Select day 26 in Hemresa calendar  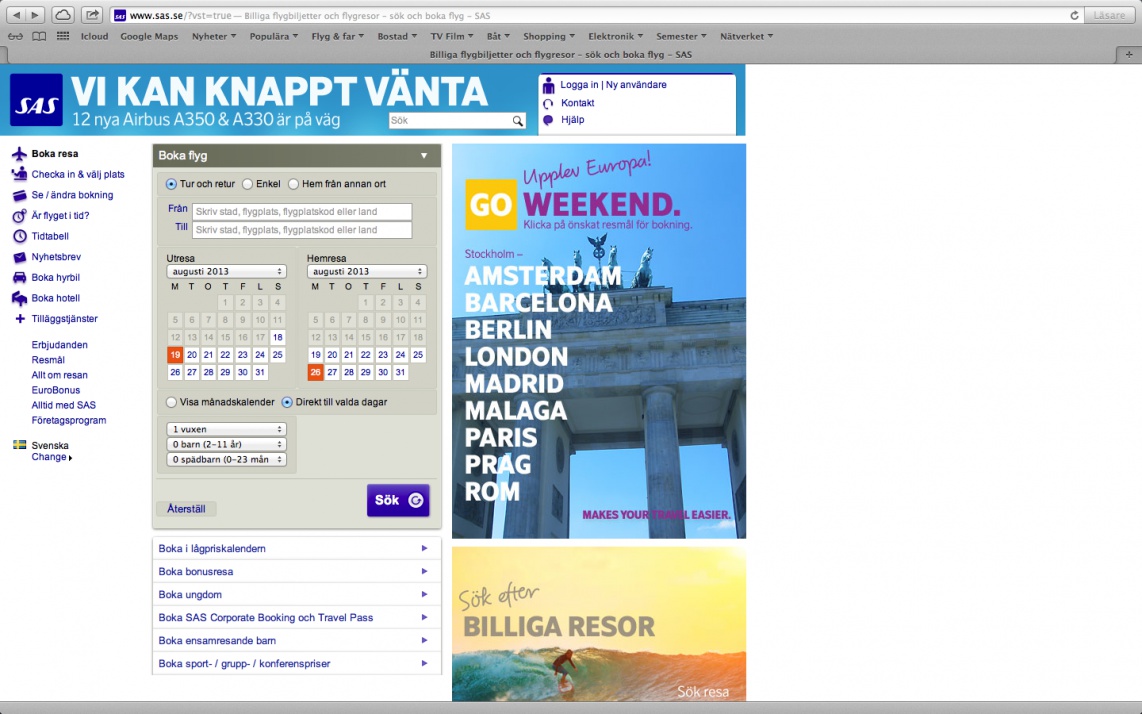(x=315, y=372)
